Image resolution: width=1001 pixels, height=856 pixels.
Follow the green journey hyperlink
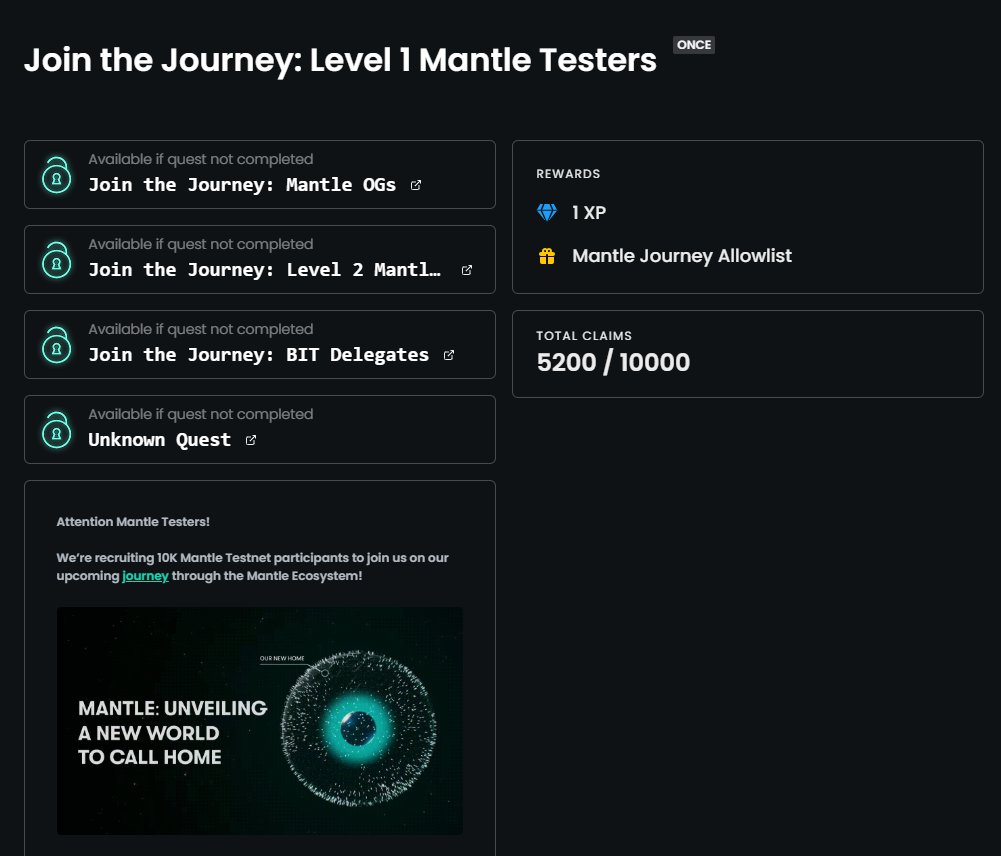145,576
